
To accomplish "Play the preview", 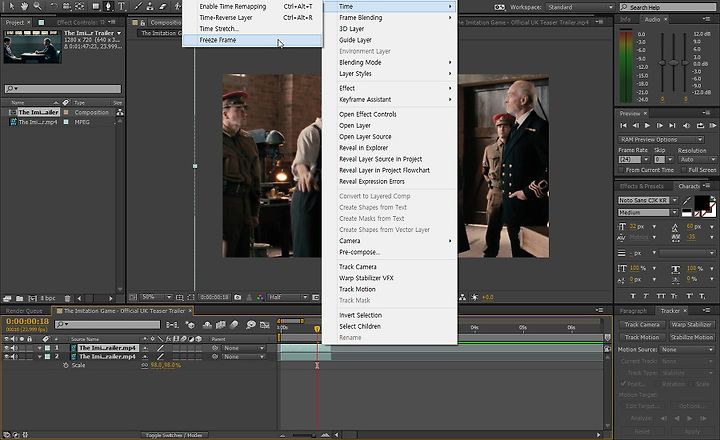I will click(647, 125).
